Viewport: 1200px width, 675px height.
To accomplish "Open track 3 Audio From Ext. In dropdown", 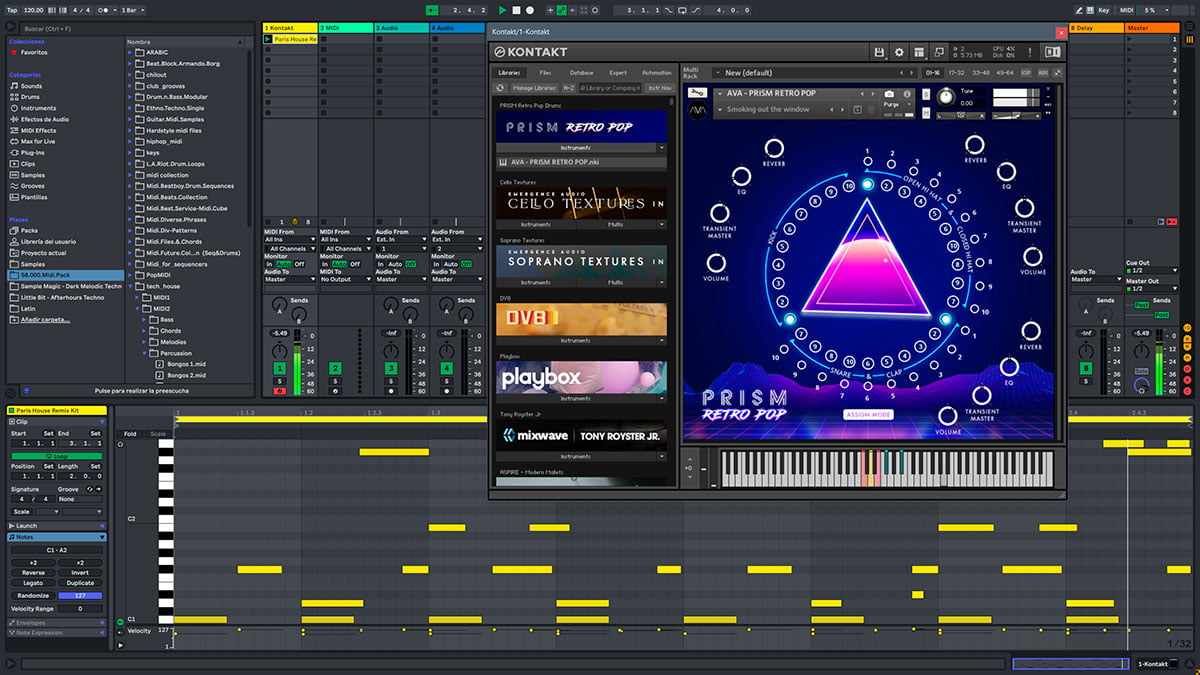I will point(401,240).
